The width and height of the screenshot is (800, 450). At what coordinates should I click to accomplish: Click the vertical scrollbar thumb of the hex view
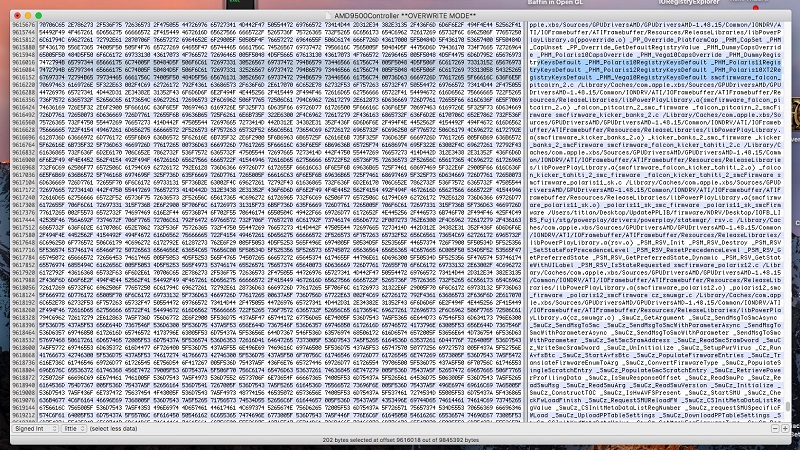[x=788, y=407]
